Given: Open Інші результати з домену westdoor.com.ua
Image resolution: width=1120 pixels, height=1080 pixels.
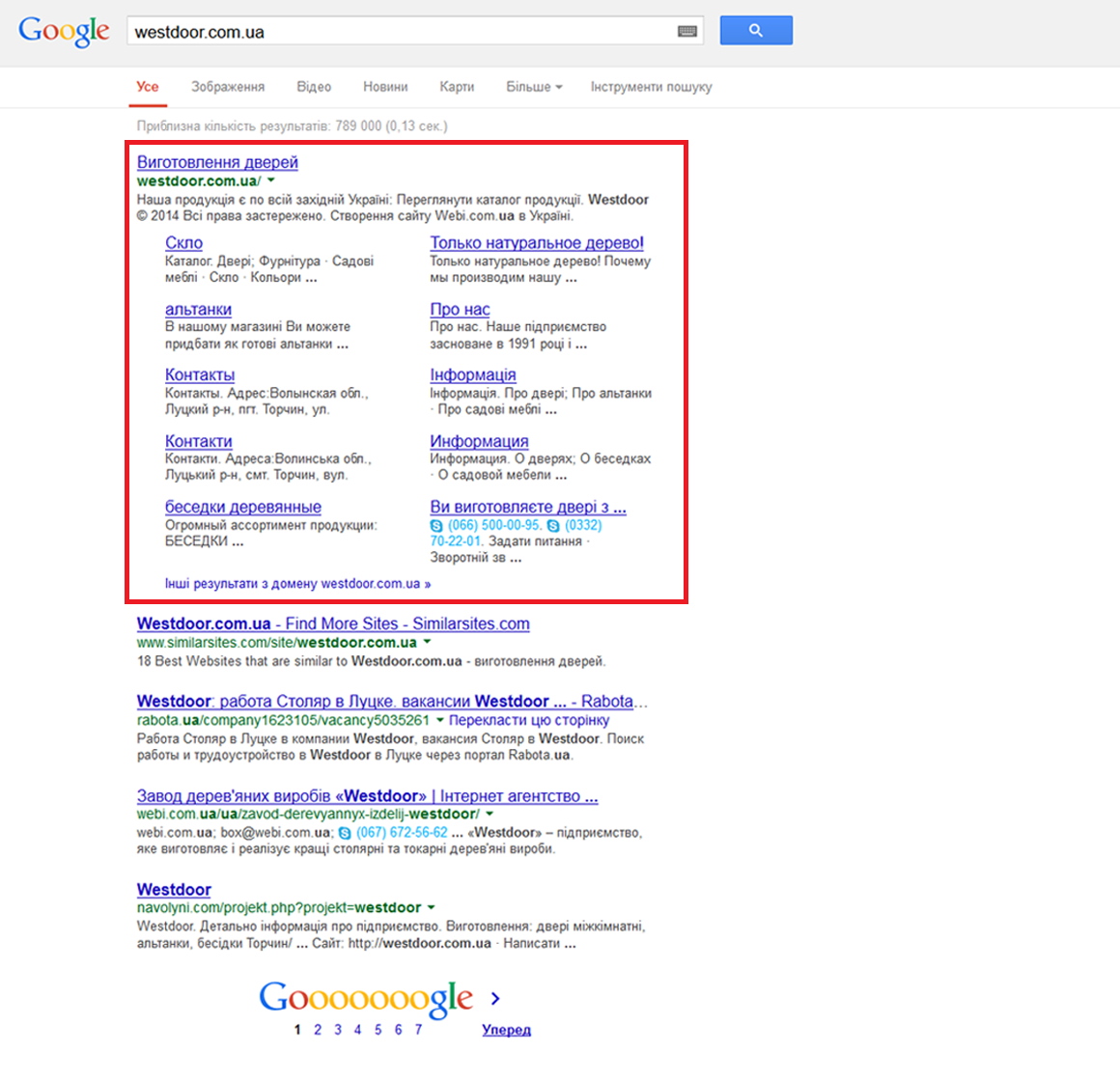Looking at the screenshot, I should [x=297, y=583].
